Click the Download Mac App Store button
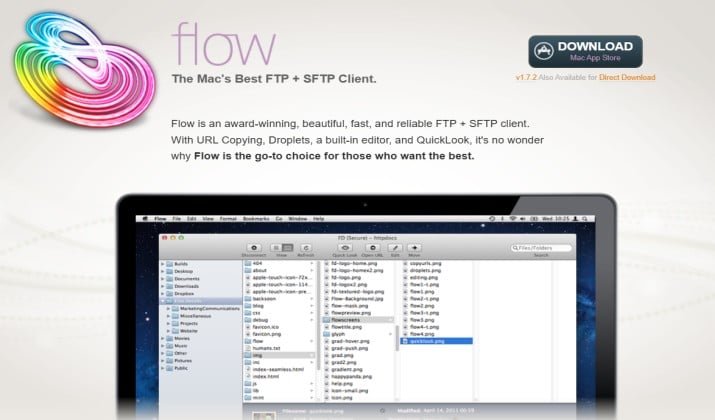The height and width of the screenshot is (420, 715). tap(585, 52)
